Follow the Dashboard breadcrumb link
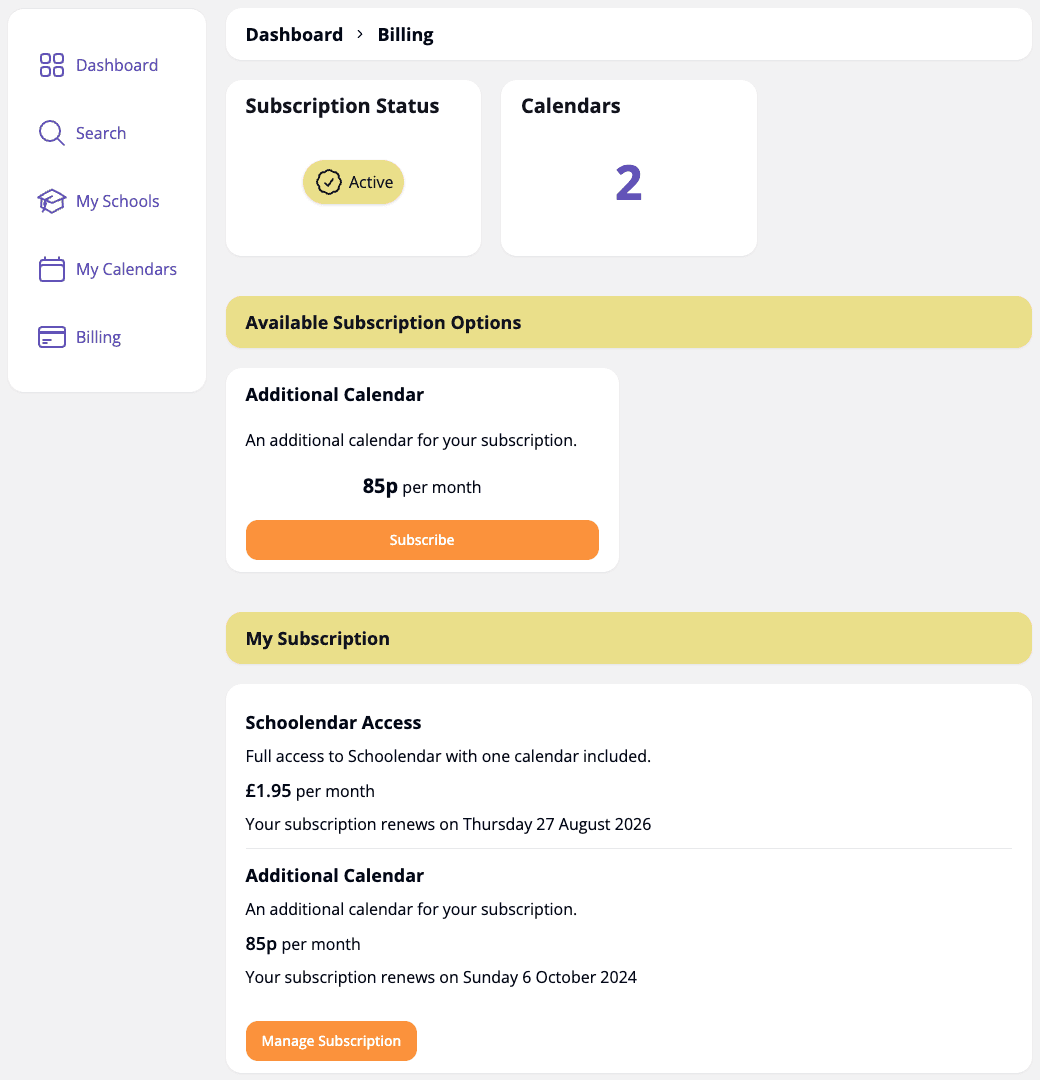Screen dimensions: 1040x1080 (294, 35)
